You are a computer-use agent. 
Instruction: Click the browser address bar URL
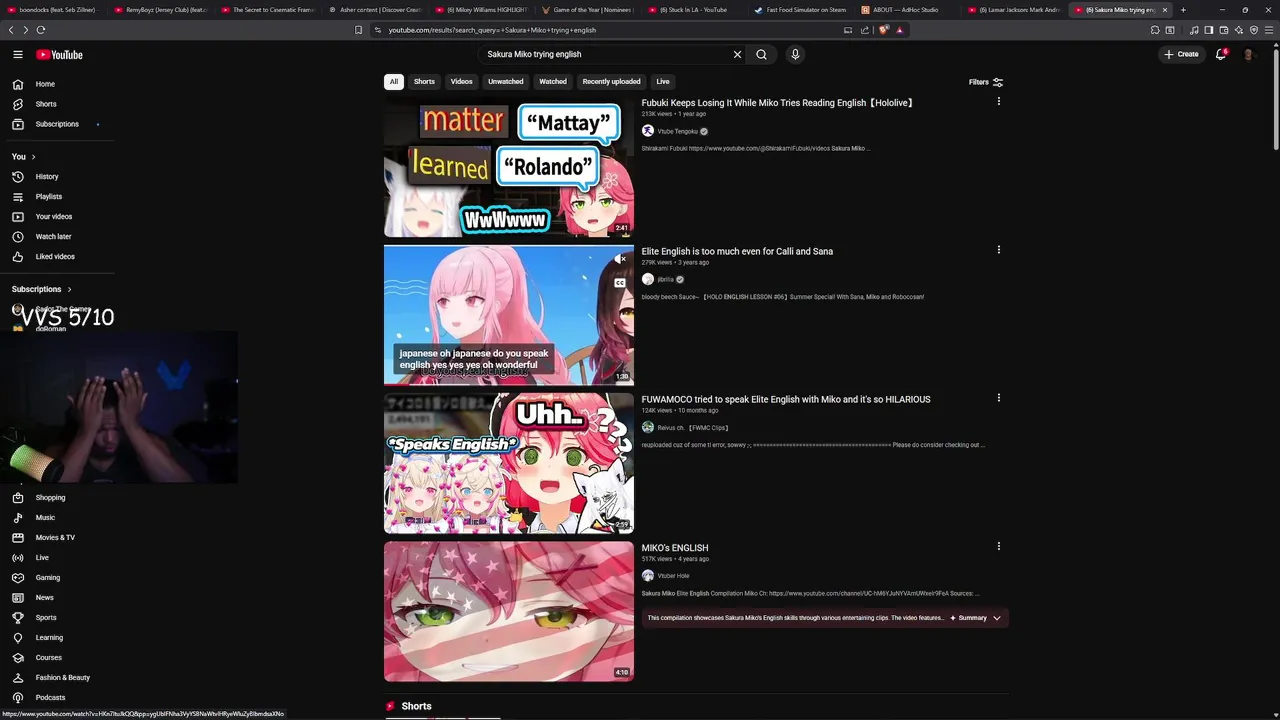[492, 30]
